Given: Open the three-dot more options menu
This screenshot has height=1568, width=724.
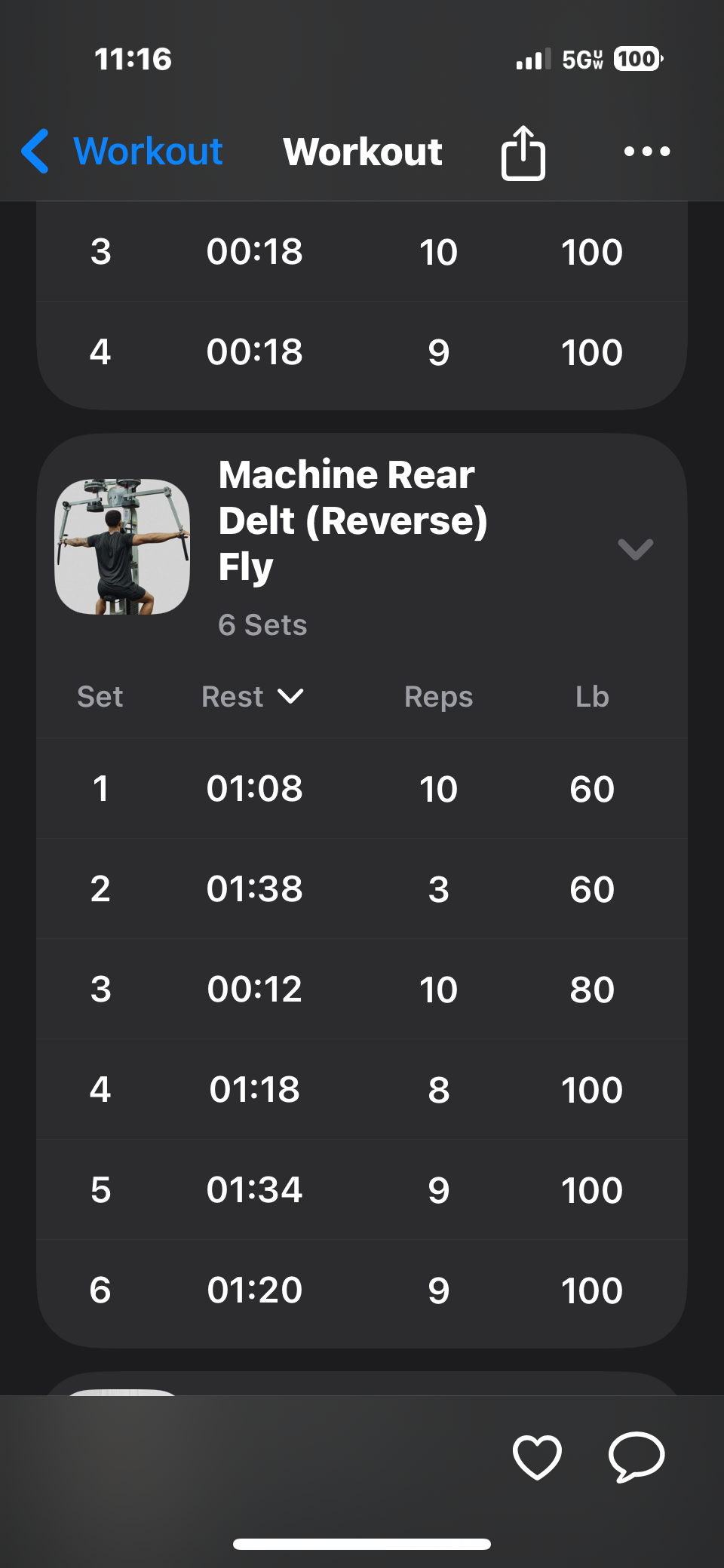Looking at the screenshot, I should (647, 152).
